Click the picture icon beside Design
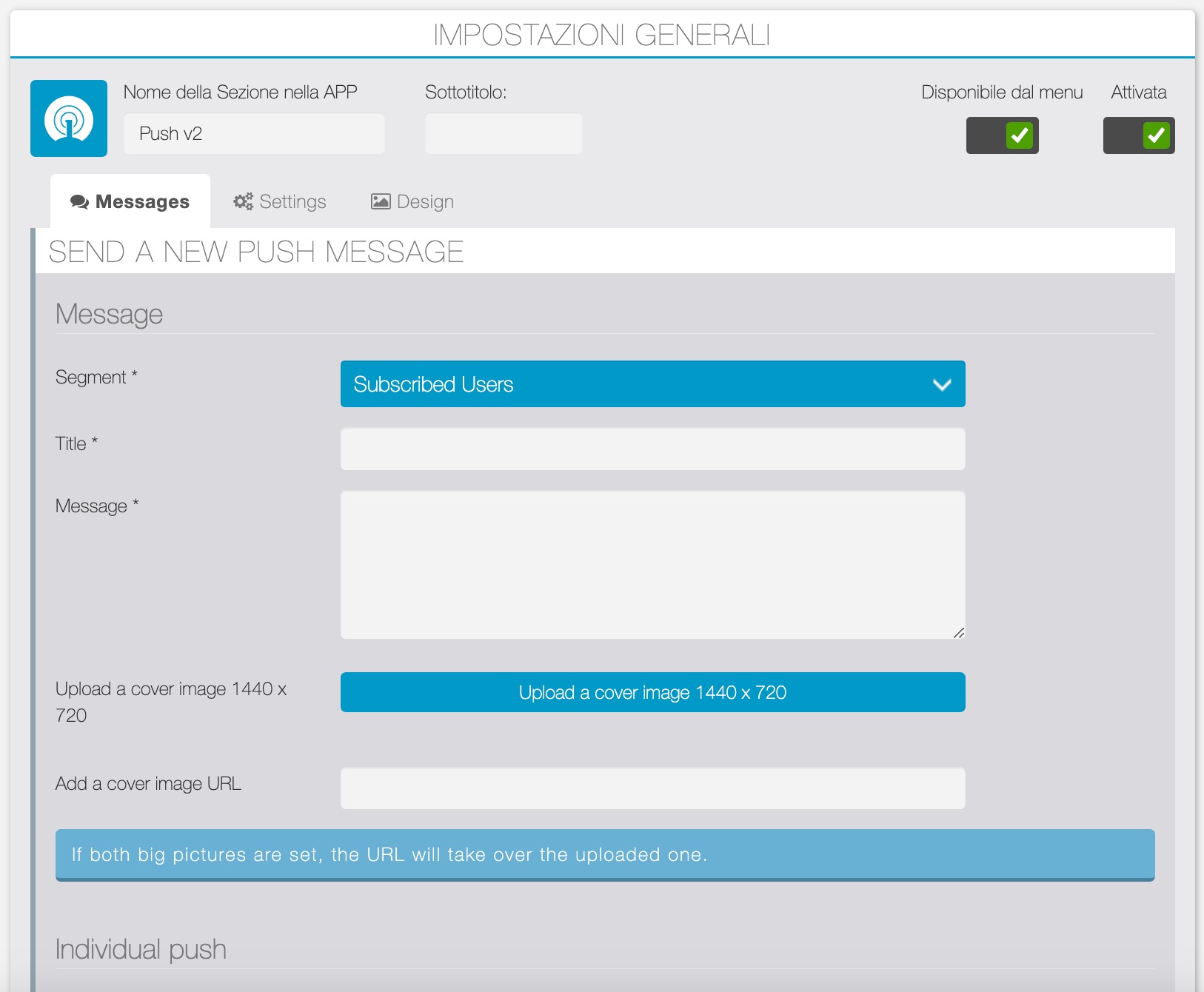The image size is (1204, 992). pos(381,201)
